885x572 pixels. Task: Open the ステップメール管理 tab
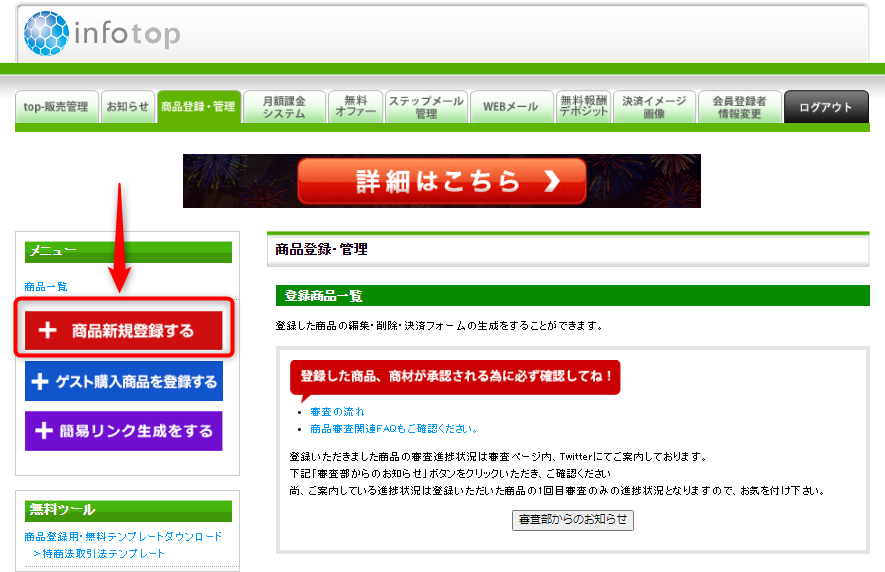[426, 107]
